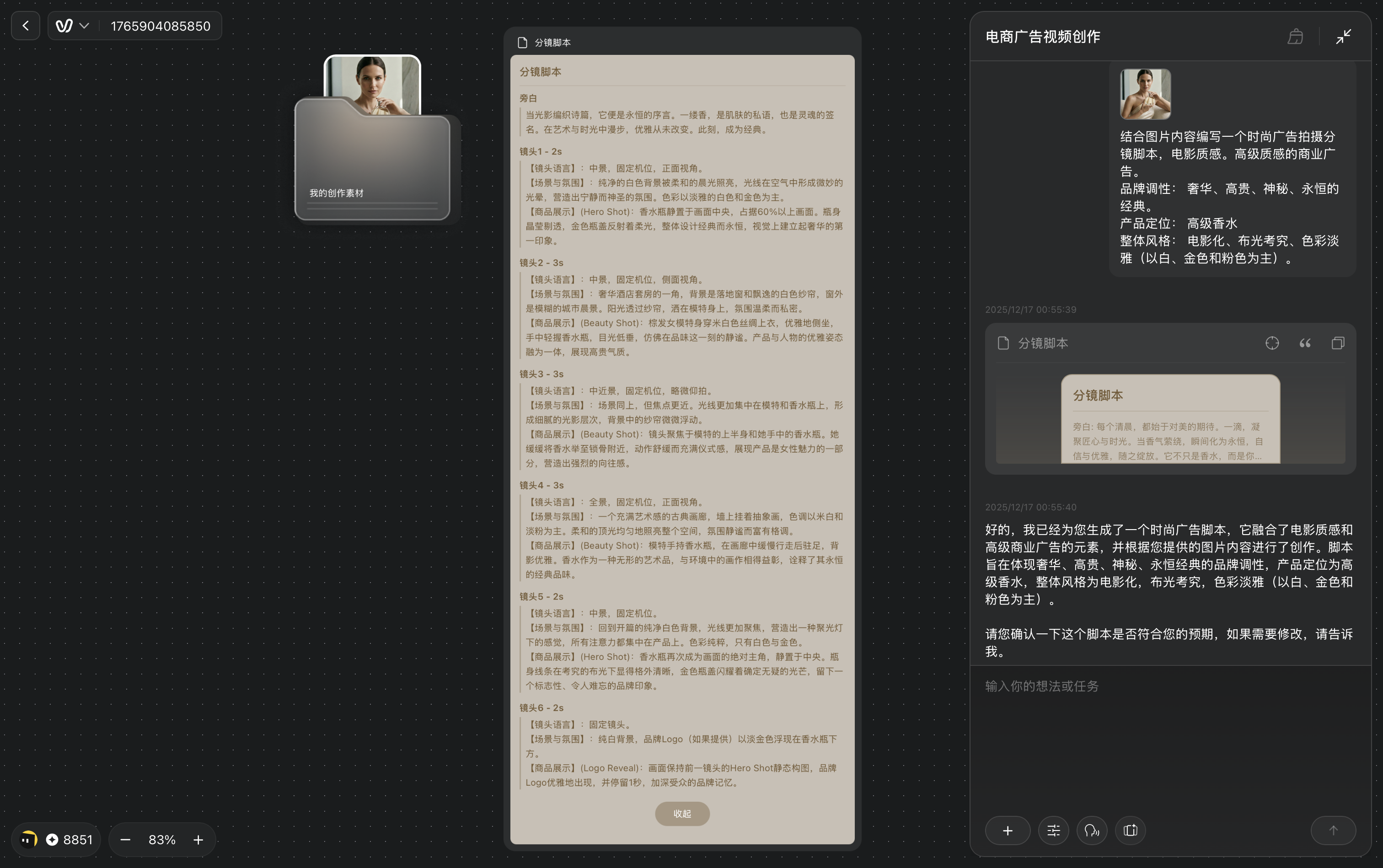Click the back arrow button
Screen dimensions: 1383x868
point(25,26)
